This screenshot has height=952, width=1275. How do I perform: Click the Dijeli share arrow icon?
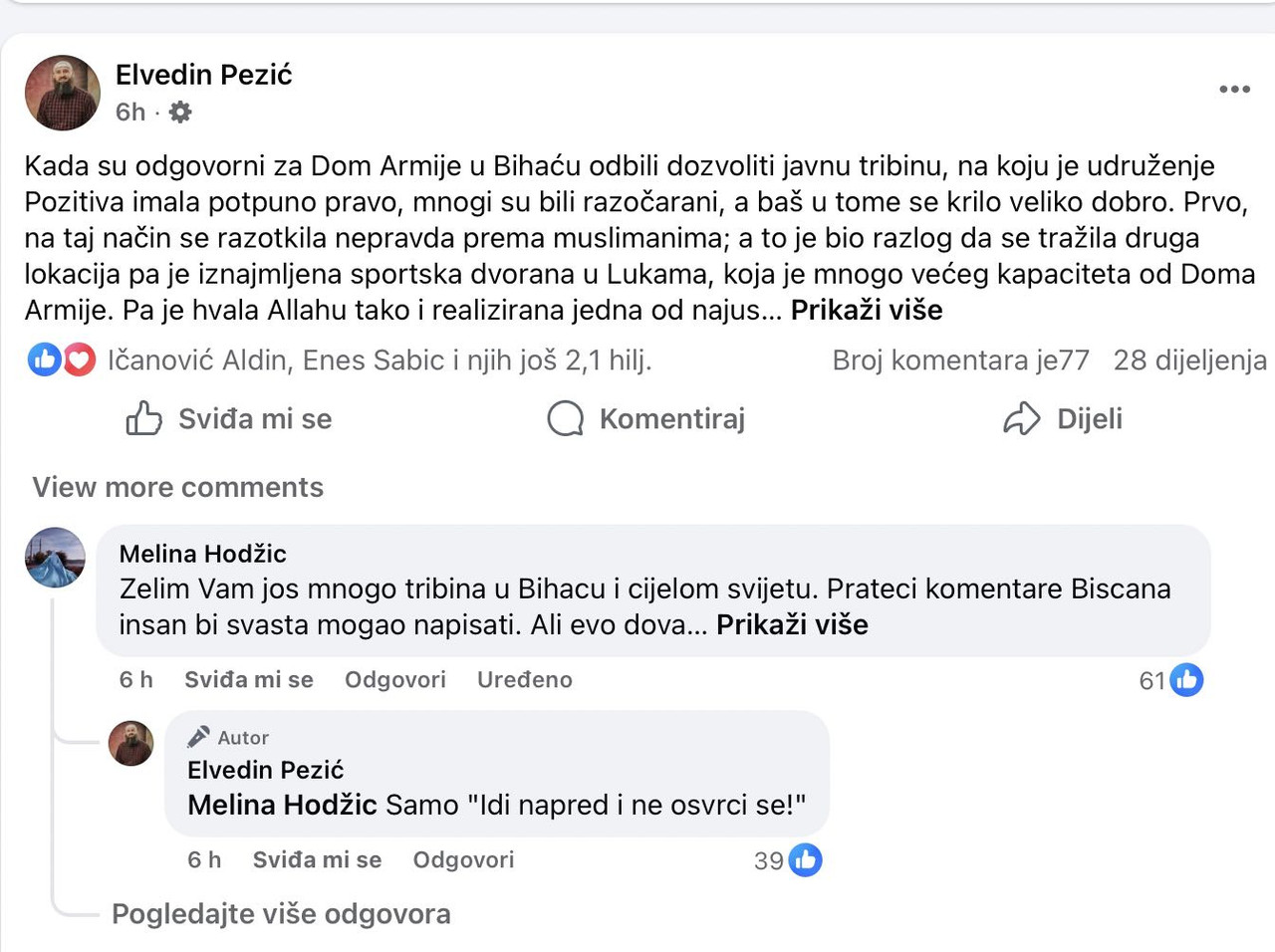(x=1022, y=419)
